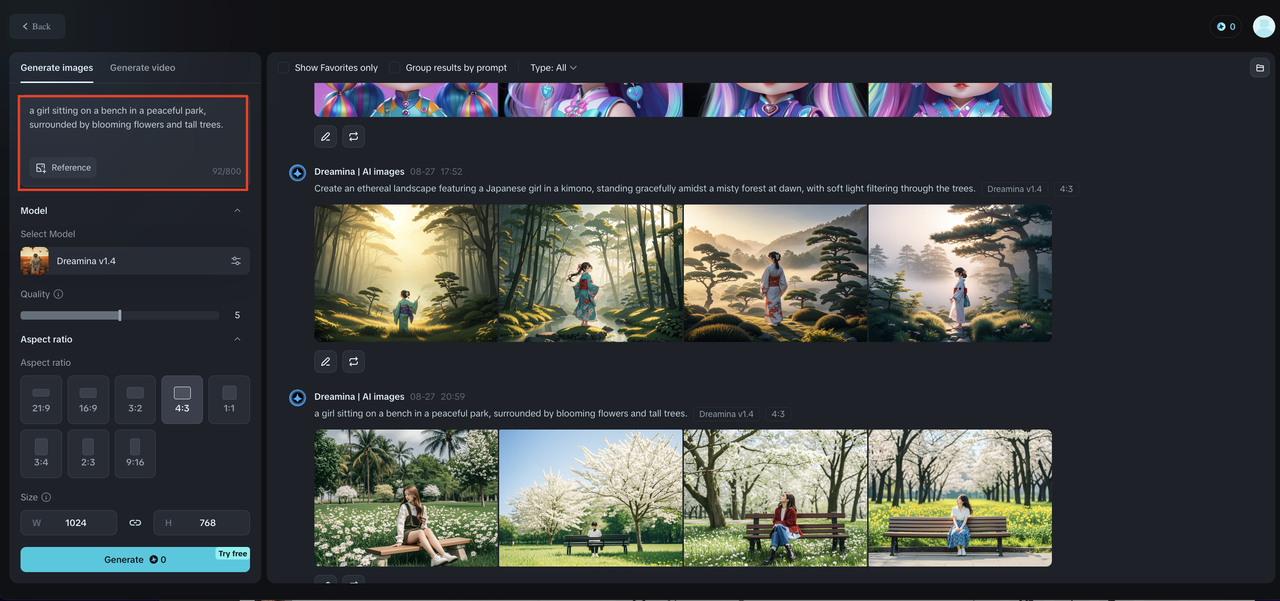Select the 9:16 aspect ratio
This screenshot has height=601, width=1280.
coord(135,454)
